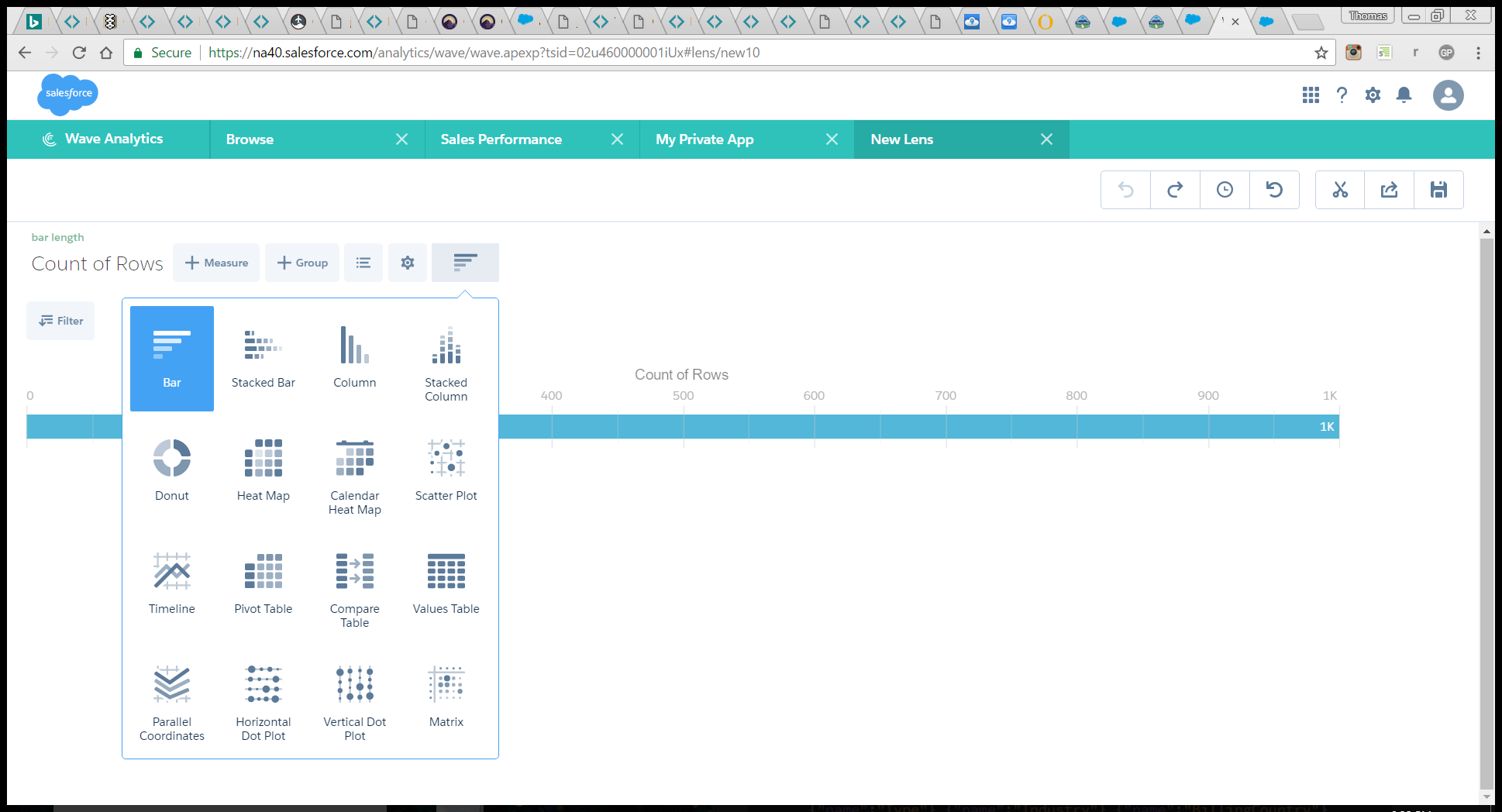Open lens settings with the gear icon

pyautogui.click(x=408, y=263)
